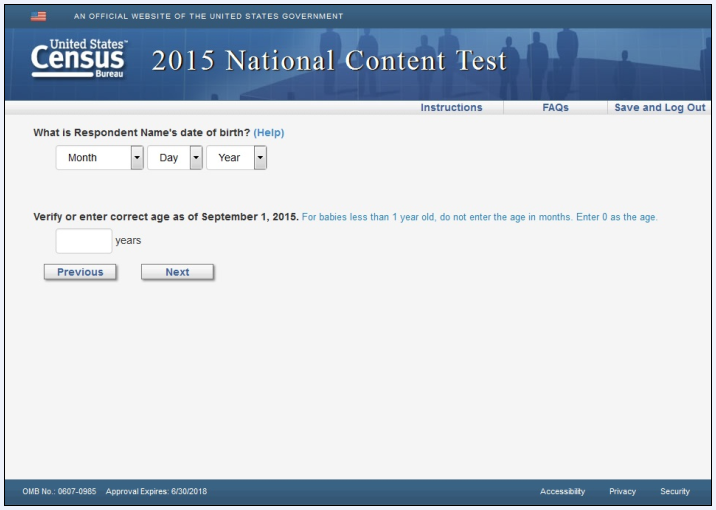716x510 pixels.
Task: Open the Accessibility footer link
Action: point(562,491)
